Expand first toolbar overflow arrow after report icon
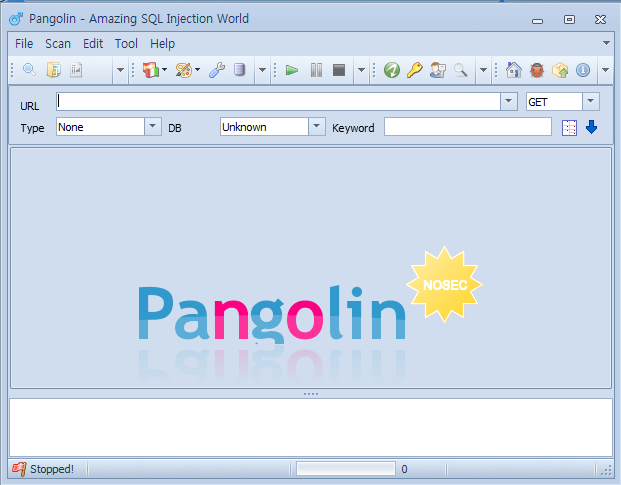This screenshot has height=485, width=621. click(x=120, y=70)
